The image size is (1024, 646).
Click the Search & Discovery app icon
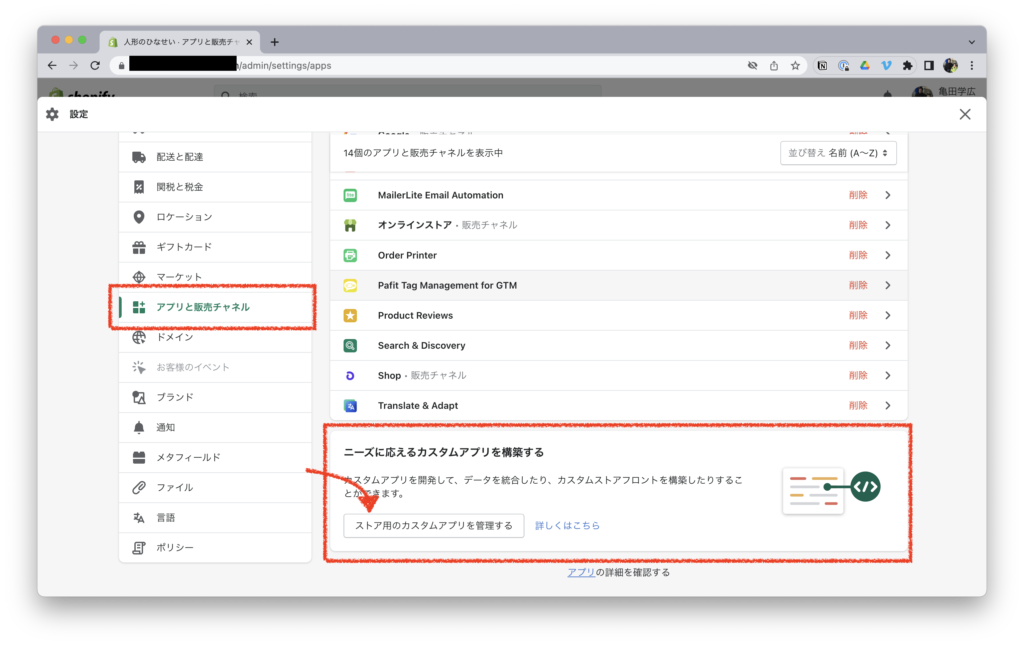[351, 346]
